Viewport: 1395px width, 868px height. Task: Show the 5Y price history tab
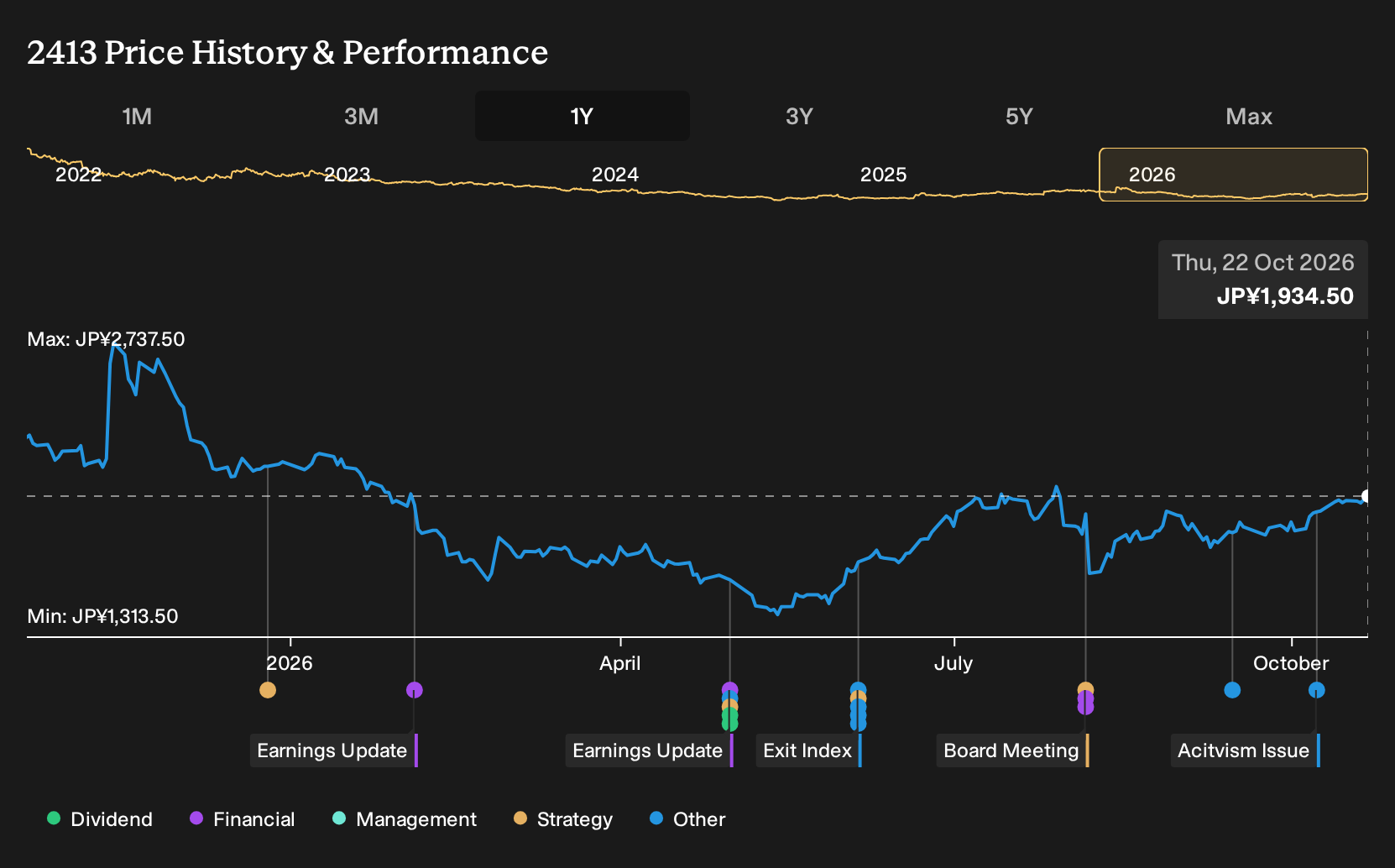[x=1019, y=116]
